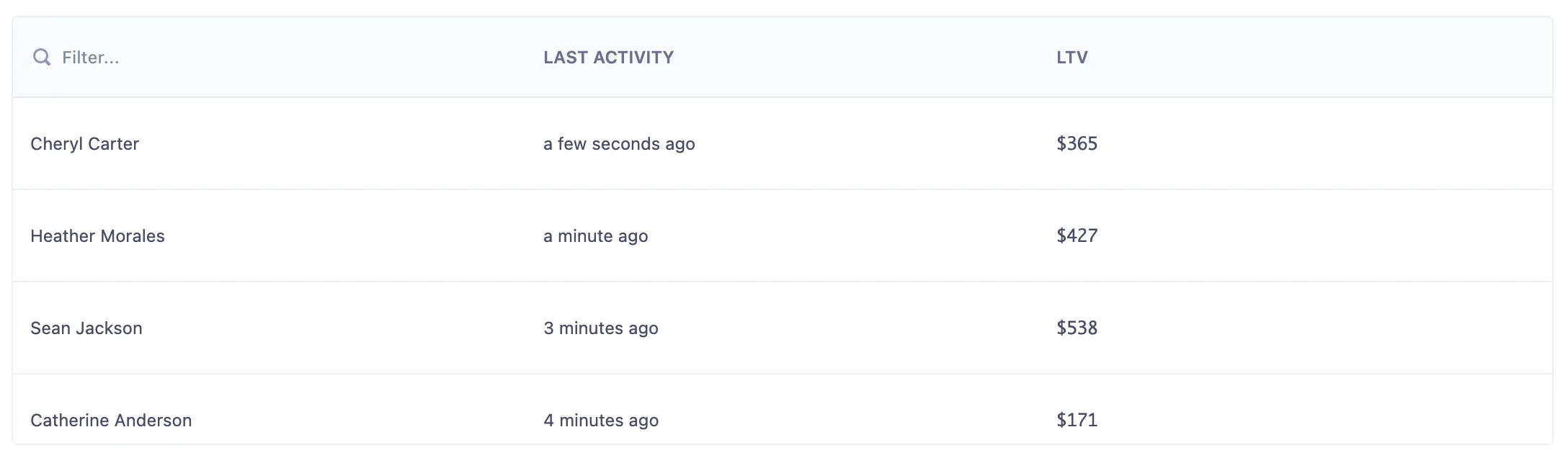Screen dimensions: 1568x458
Task: Select the Sean Jackson name cell
Action: [86, 328]
